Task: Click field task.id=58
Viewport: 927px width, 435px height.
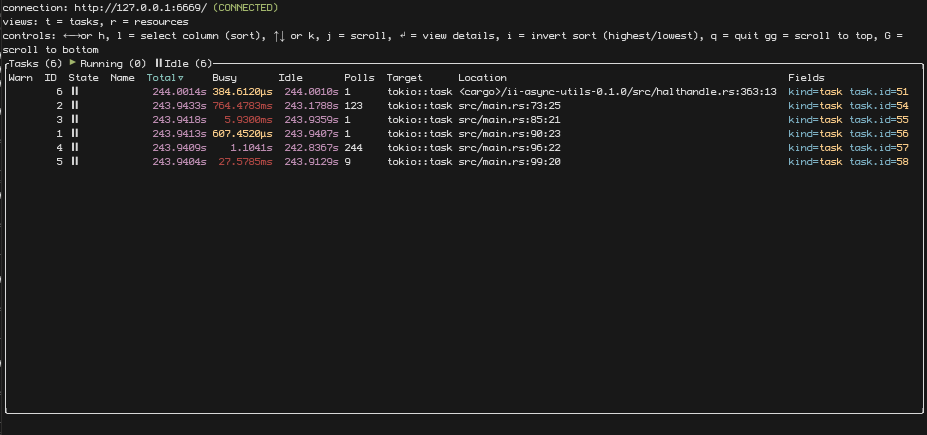Action: [879, 161]
